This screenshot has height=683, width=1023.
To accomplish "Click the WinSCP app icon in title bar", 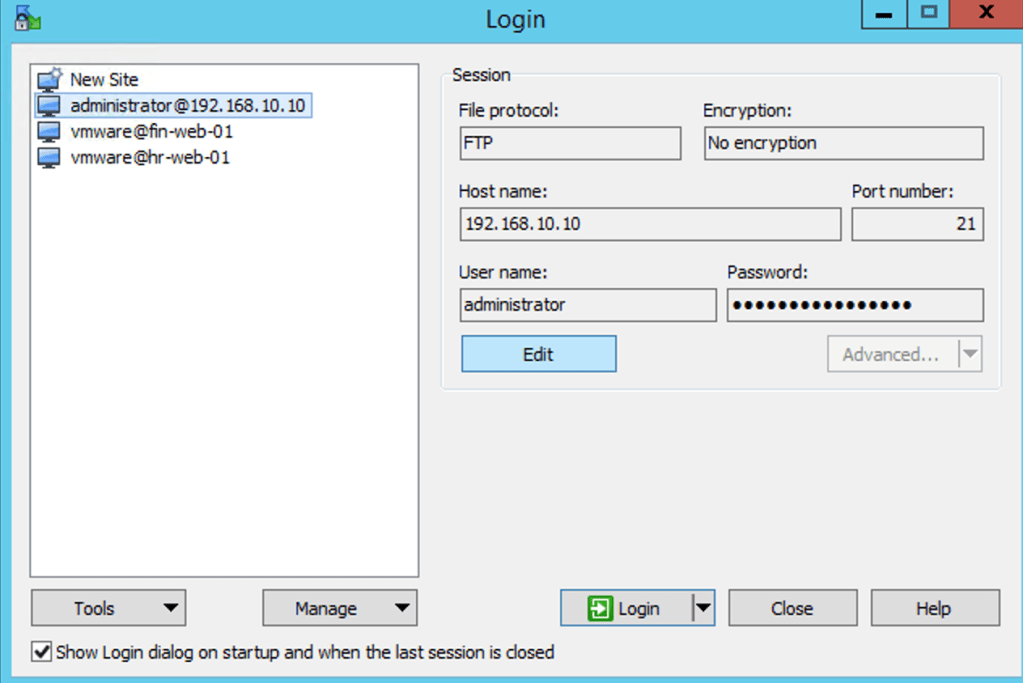I will 28,17.
